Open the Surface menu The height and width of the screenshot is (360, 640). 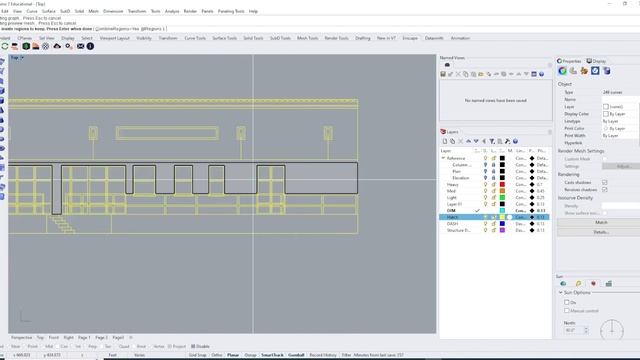[49, 11]
